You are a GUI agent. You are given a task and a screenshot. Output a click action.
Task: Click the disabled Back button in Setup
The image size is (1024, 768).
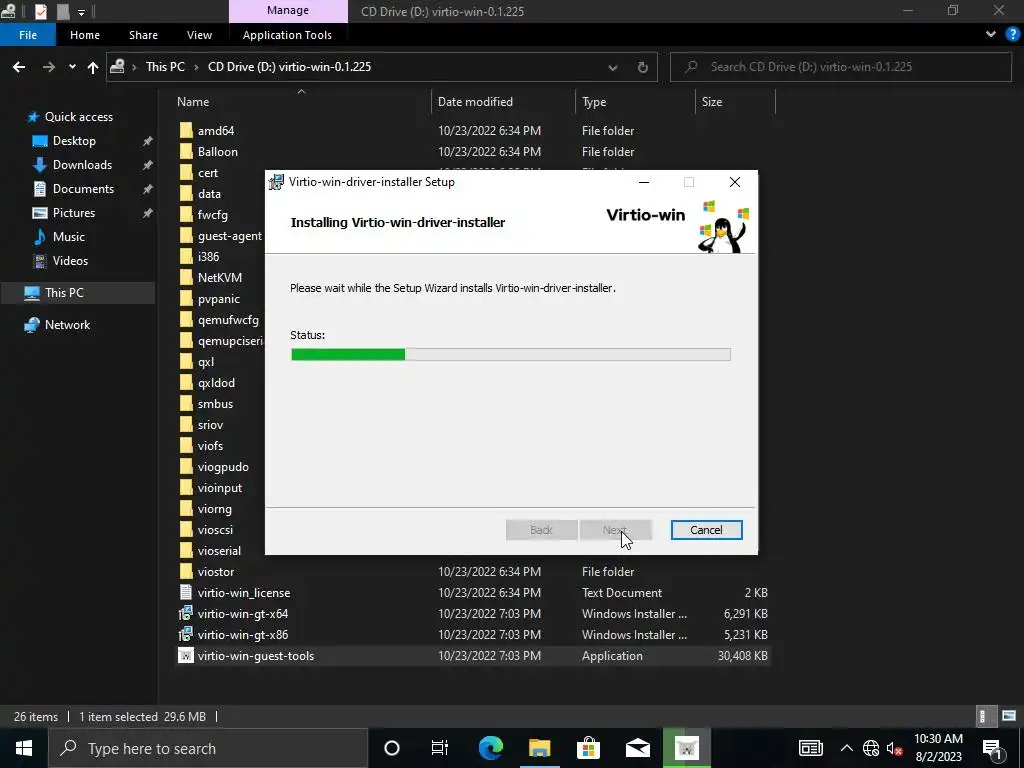(541, 530)
